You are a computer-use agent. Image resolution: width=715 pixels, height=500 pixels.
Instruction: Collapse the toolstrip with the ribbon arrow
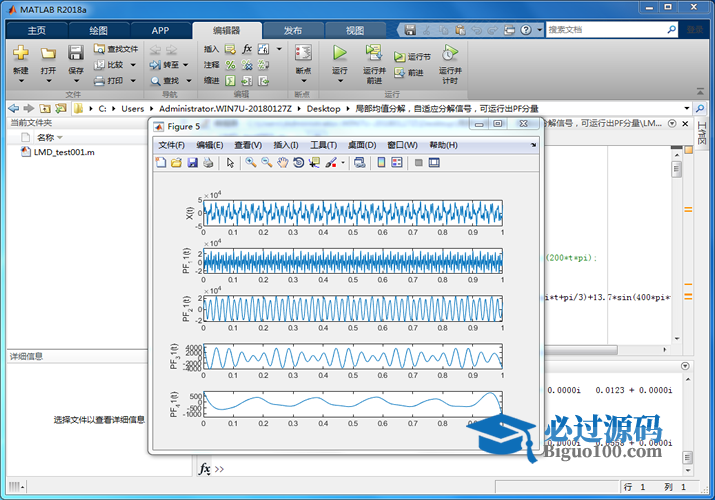pos(700,92)
